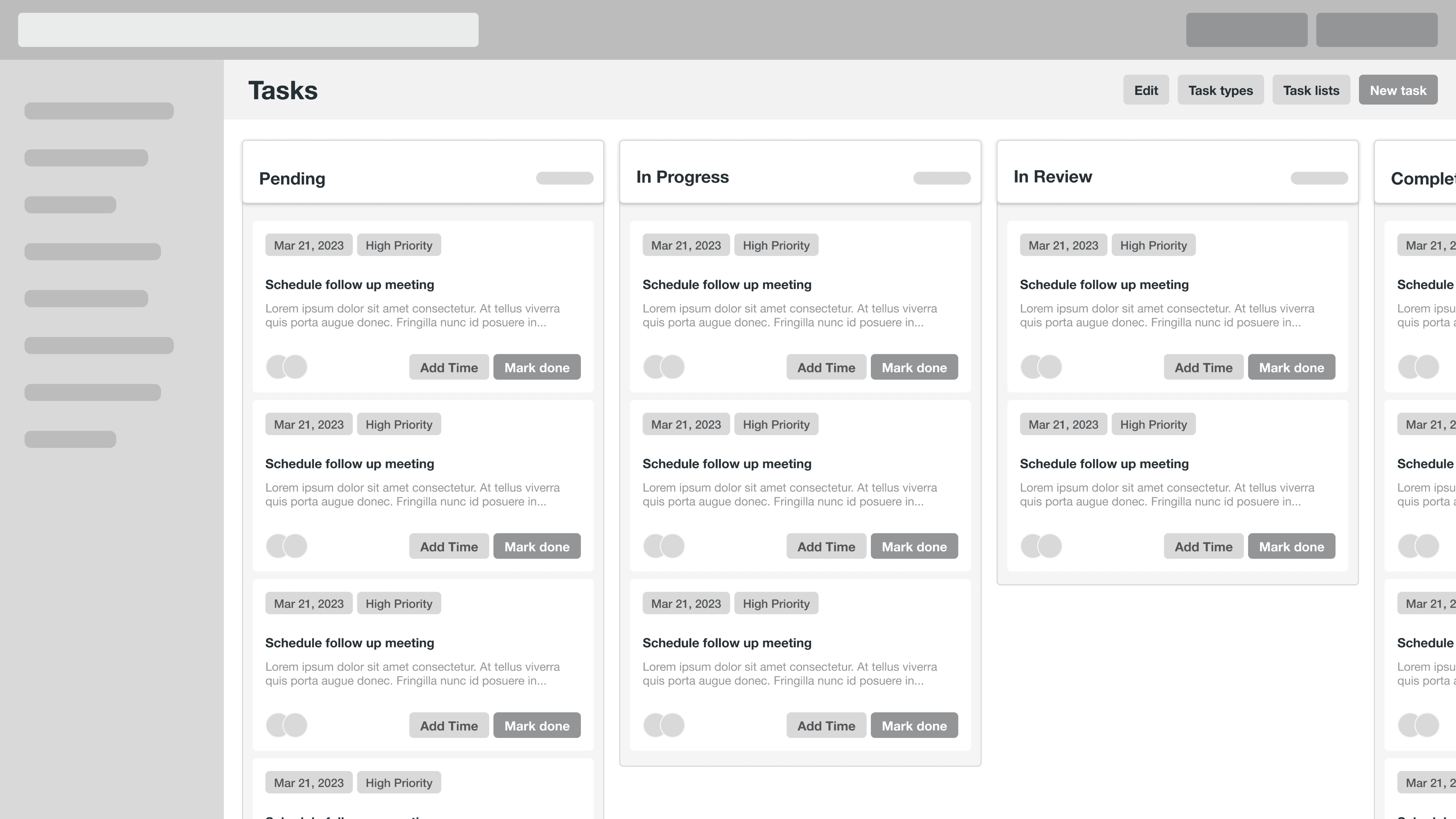Click the Mar 21, 2023 date tag on the second Pending card
The height and width of the screenshot is (819, 1456).
pos(308,424)
